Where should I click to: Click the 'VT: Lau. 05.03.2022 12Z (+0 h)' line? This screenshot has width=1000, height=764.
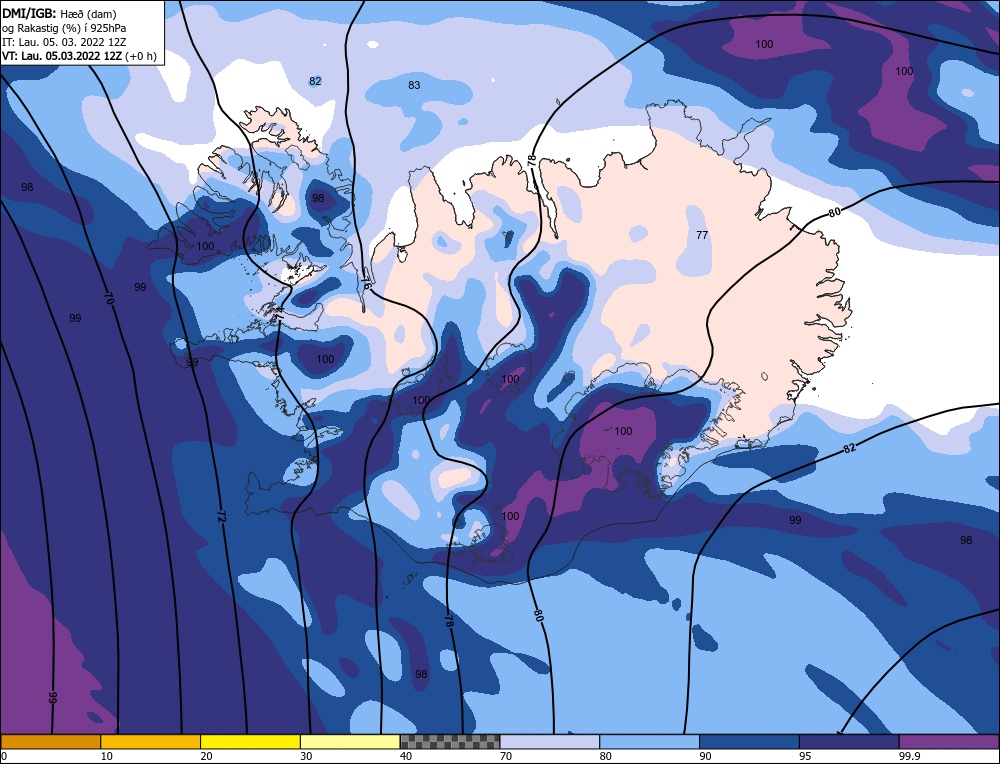coord(79,56)
